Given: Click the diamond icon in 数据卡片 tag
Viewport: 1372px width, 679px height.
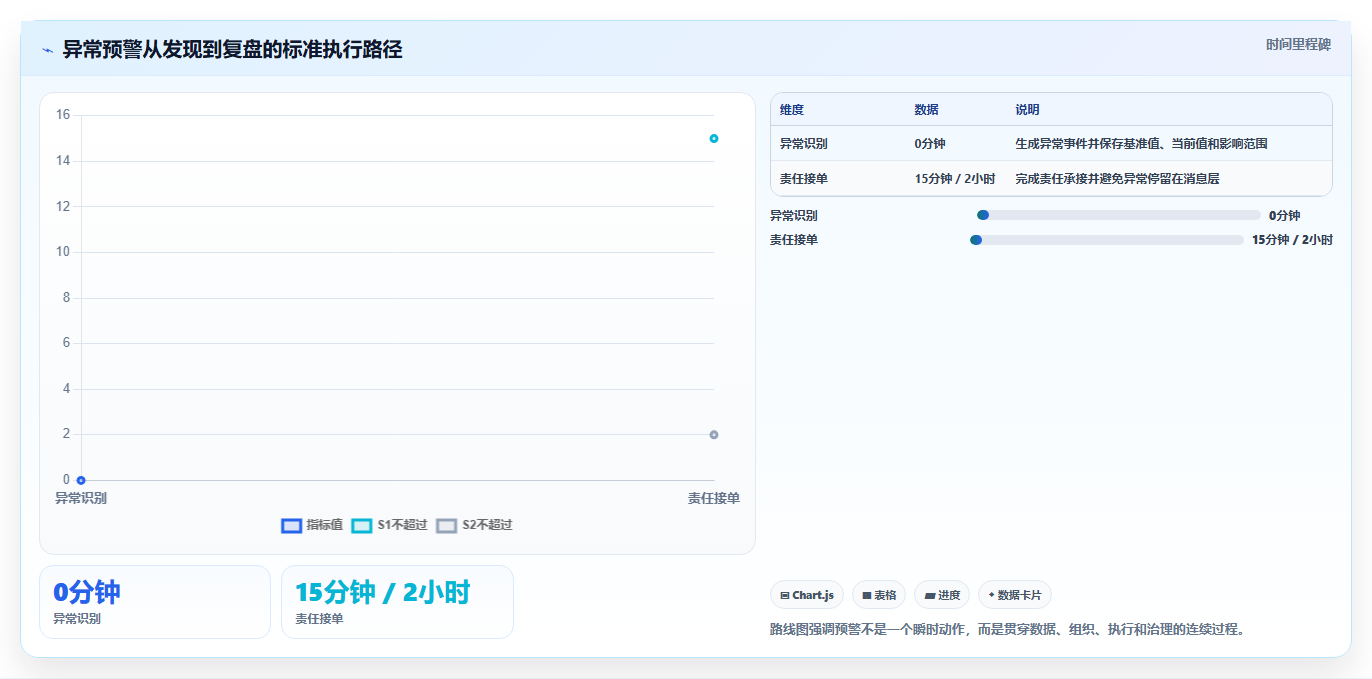Looking at the screenshot, I should (x=991, y=595).
